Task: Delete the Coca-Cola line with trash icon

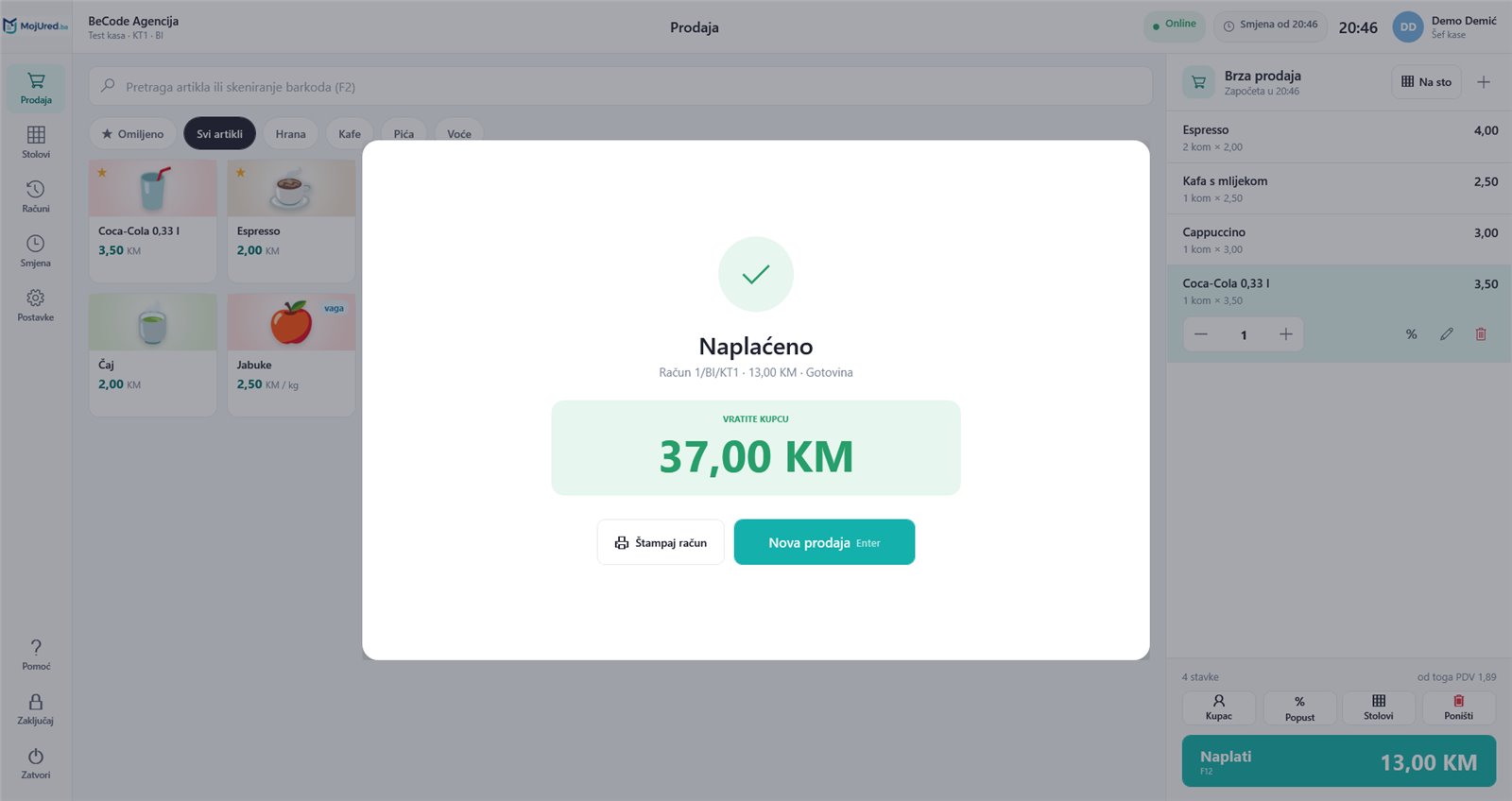Action: pyautogui.click(x=1481, y=334)
